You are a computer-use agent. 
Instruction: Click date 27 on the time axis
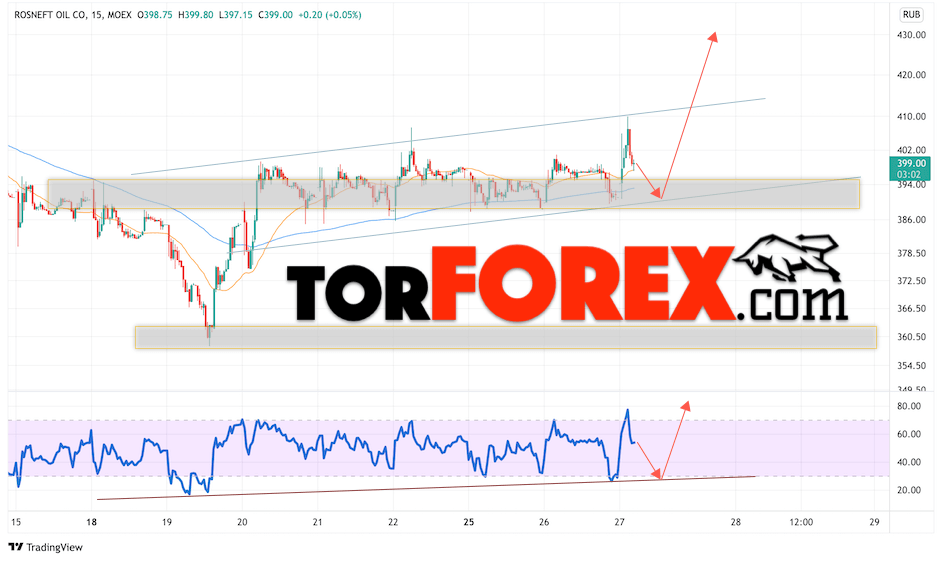pyautogui.click(x=619, y=522)
